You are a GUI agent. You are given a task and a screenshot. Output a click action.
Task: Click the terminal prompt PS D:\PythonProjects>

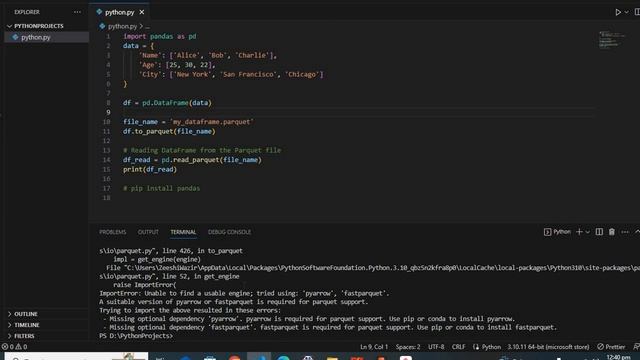click(136, 336)
